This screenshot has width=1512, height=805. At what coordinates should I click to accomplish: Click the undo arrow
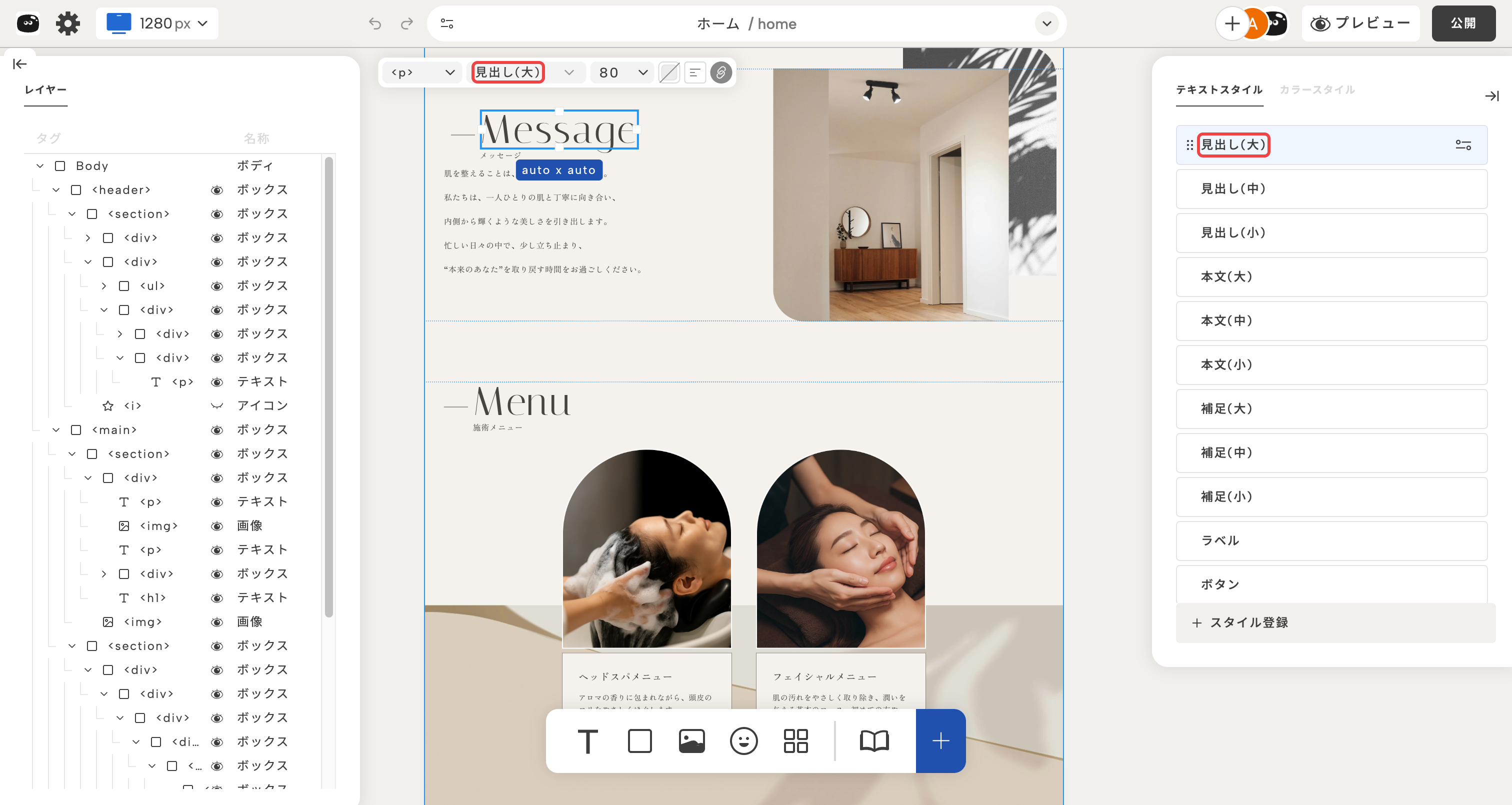point(374,23)
